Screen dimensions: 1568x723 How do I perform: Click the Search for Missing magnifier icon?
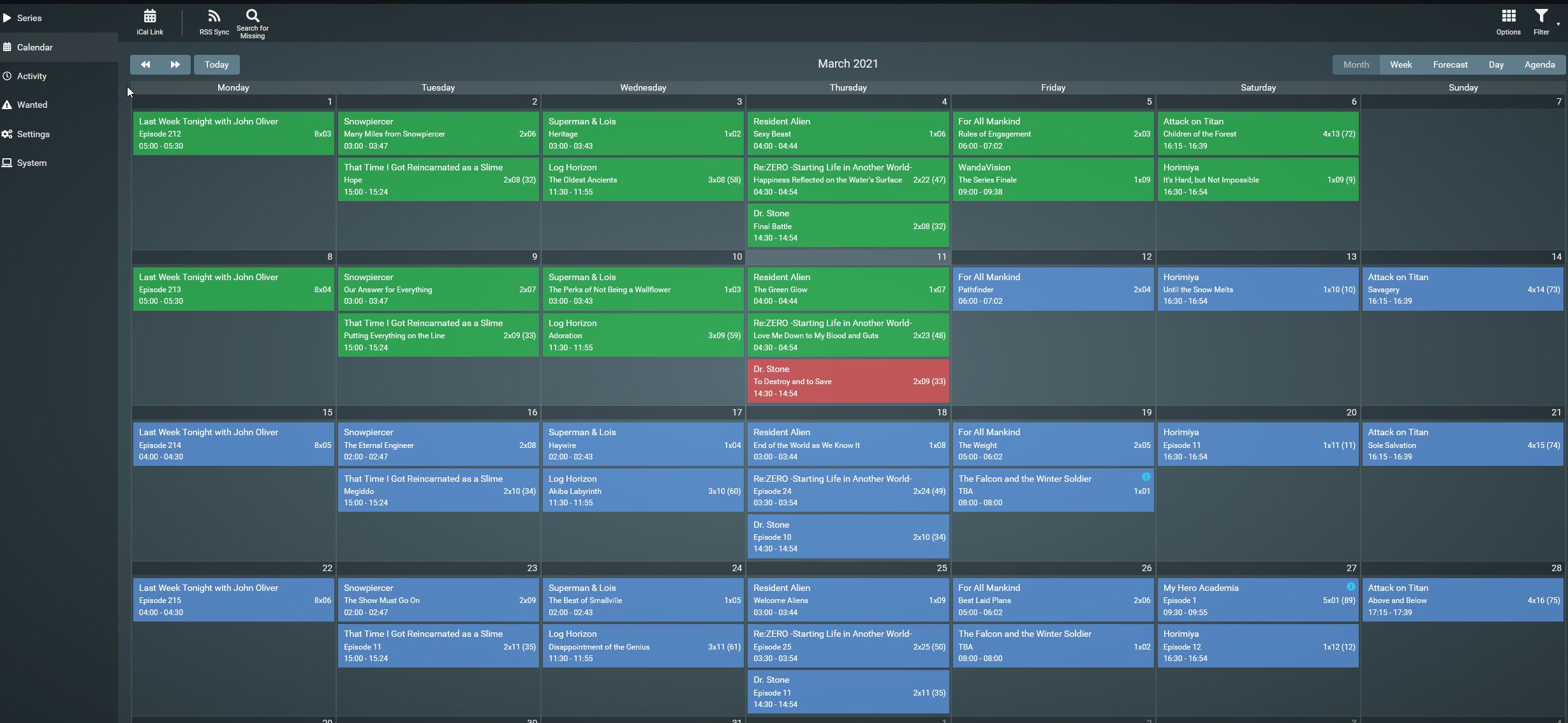[x=253, y=15]
